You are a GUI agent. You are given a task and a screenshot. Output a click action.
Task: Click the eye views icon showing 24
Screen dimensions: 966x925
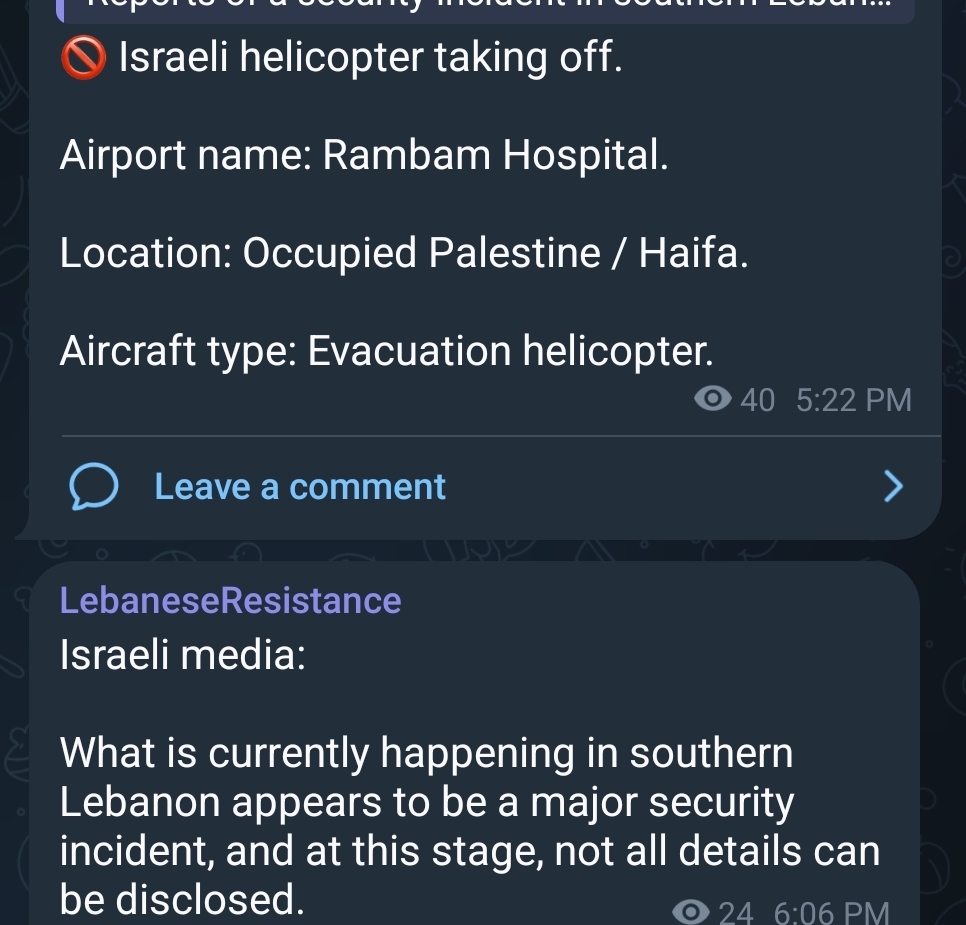(691, 911)
